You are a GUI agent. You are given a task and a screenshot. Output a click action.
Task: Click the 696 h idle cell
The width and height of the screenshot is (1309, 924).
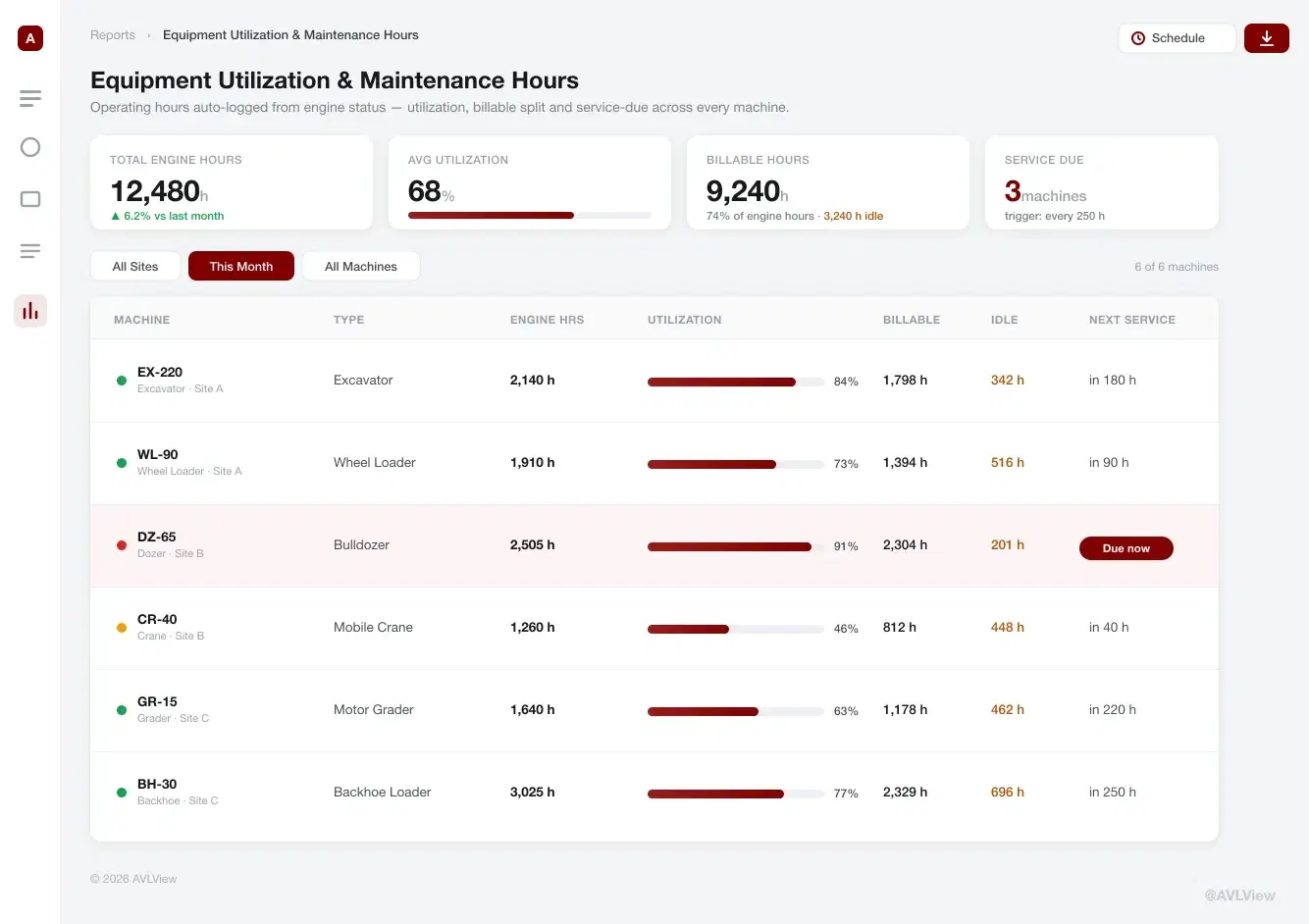1008,792
